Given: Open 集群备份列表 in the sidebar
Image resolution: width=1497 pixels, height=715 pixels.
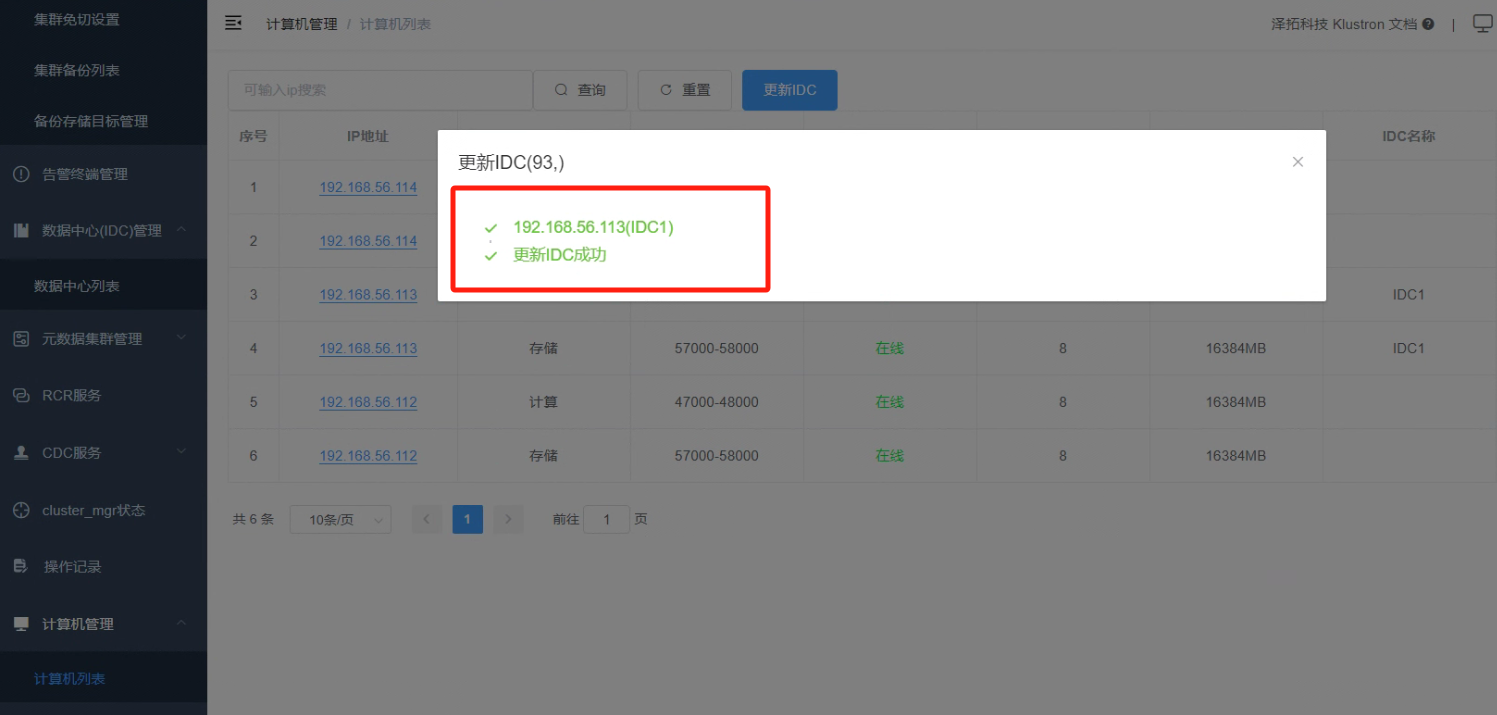Looking at the screenshot, I should [x=76, y=70].
